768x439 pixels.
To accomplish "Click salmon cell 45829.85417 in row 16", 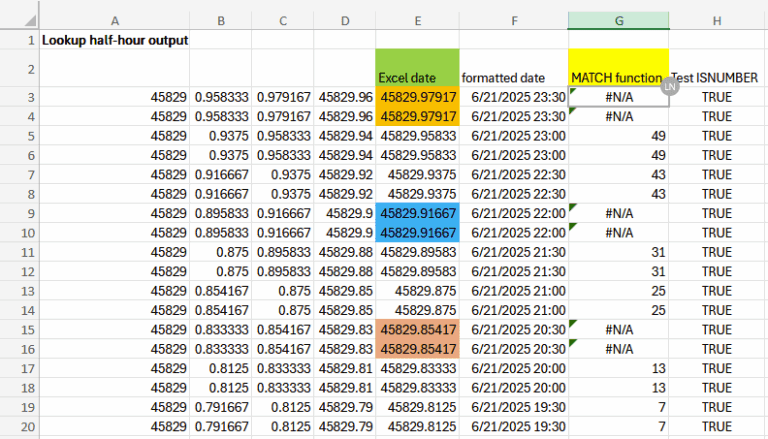I will (417, 349).
